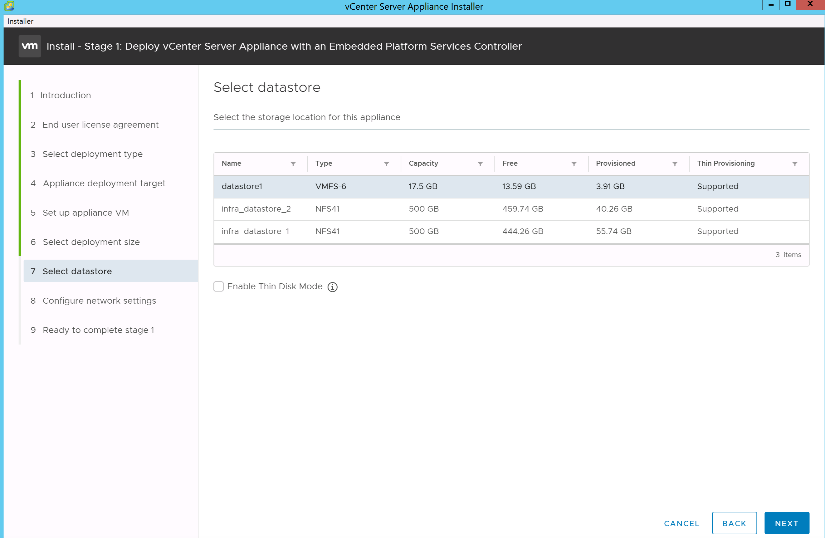Click the Thin Provisioning column filter icon
Viewport: 825px width, 538px height.
(795, 163)
